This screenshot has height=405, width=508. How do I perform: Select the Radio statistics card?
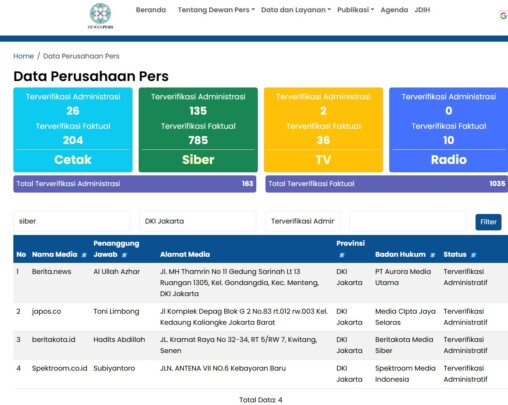point(449,130)
